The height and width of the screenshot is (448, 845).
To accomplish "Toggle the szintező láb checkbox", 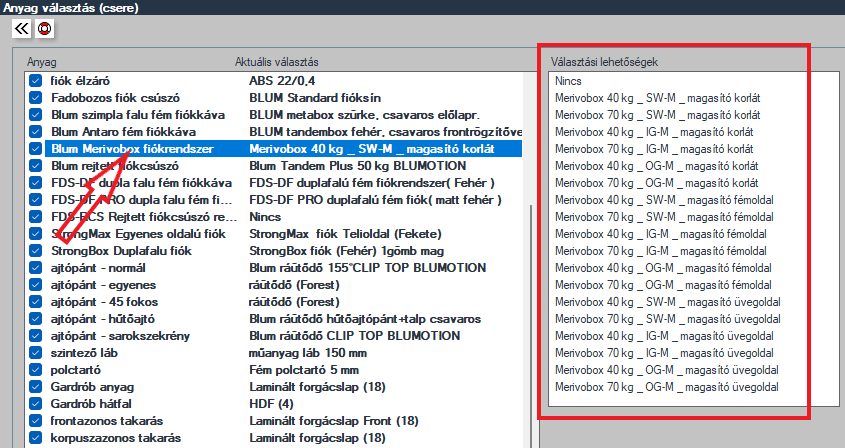I will pyautogui.click(x=36, y=353).
